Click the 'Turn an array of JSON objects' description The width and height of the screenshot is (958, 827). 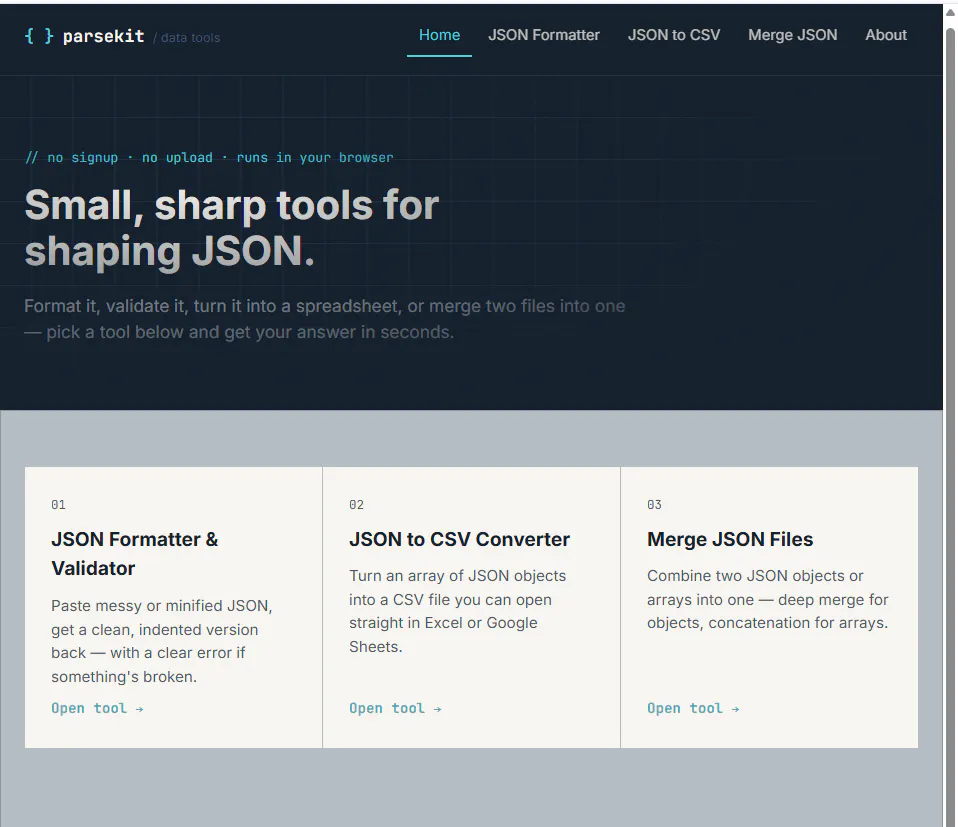tap(458, 611)
